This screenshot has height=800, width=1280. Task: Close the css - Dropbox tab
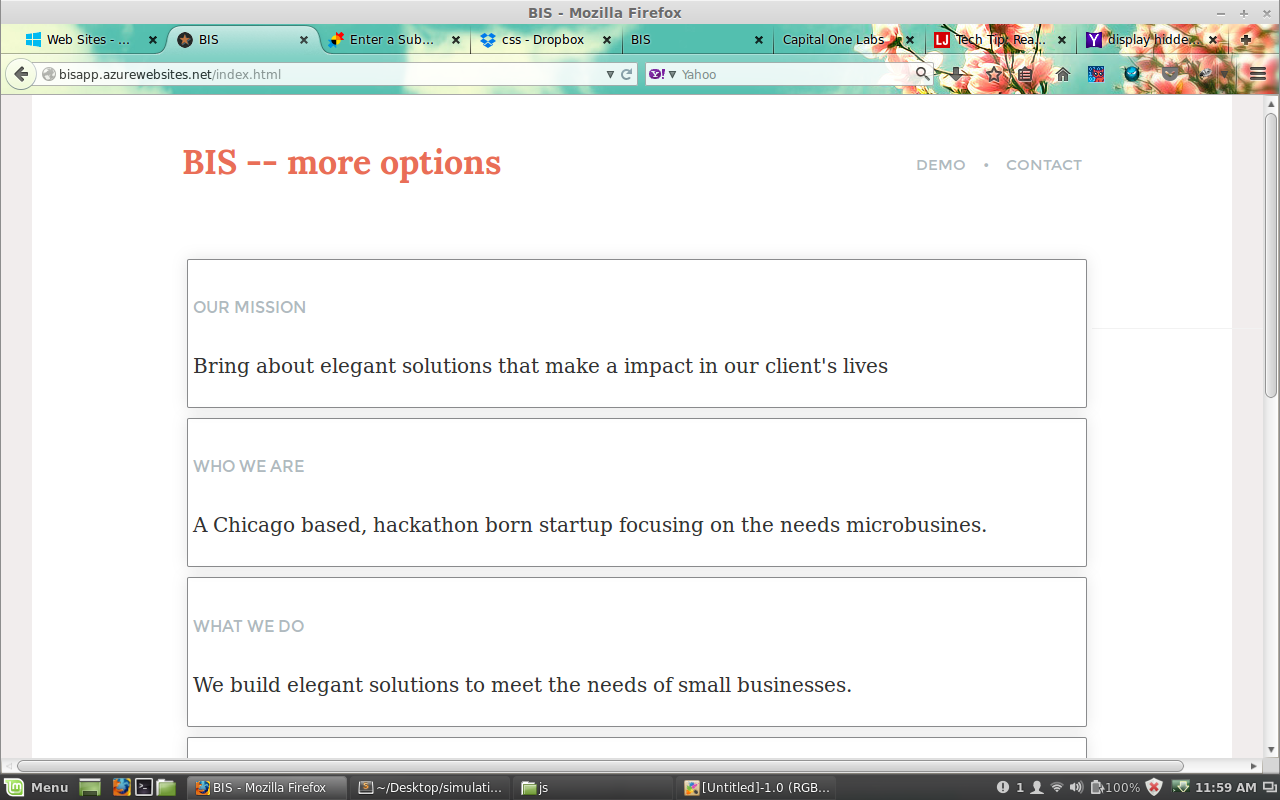(607, 40)
